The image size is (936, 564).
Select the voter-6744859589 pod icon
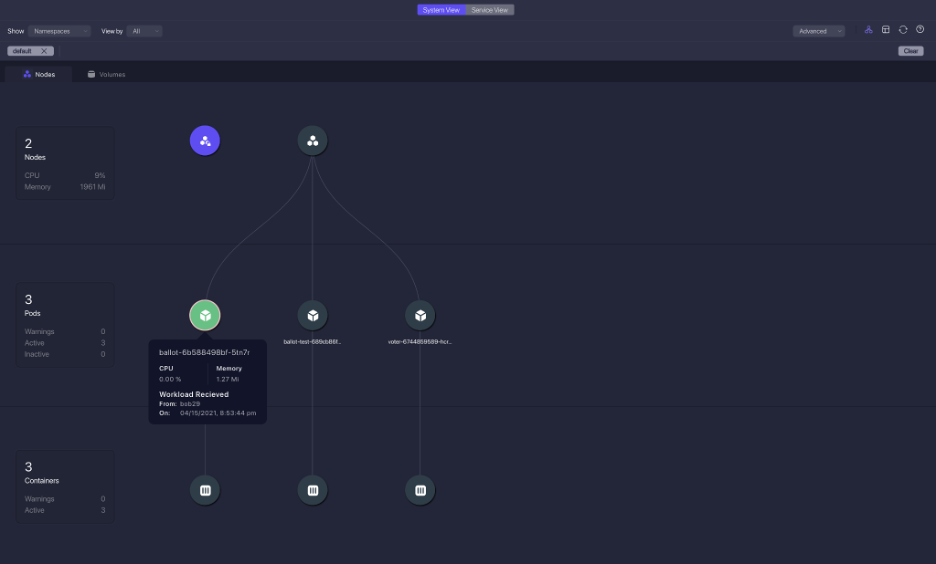(x=420, y=315)
